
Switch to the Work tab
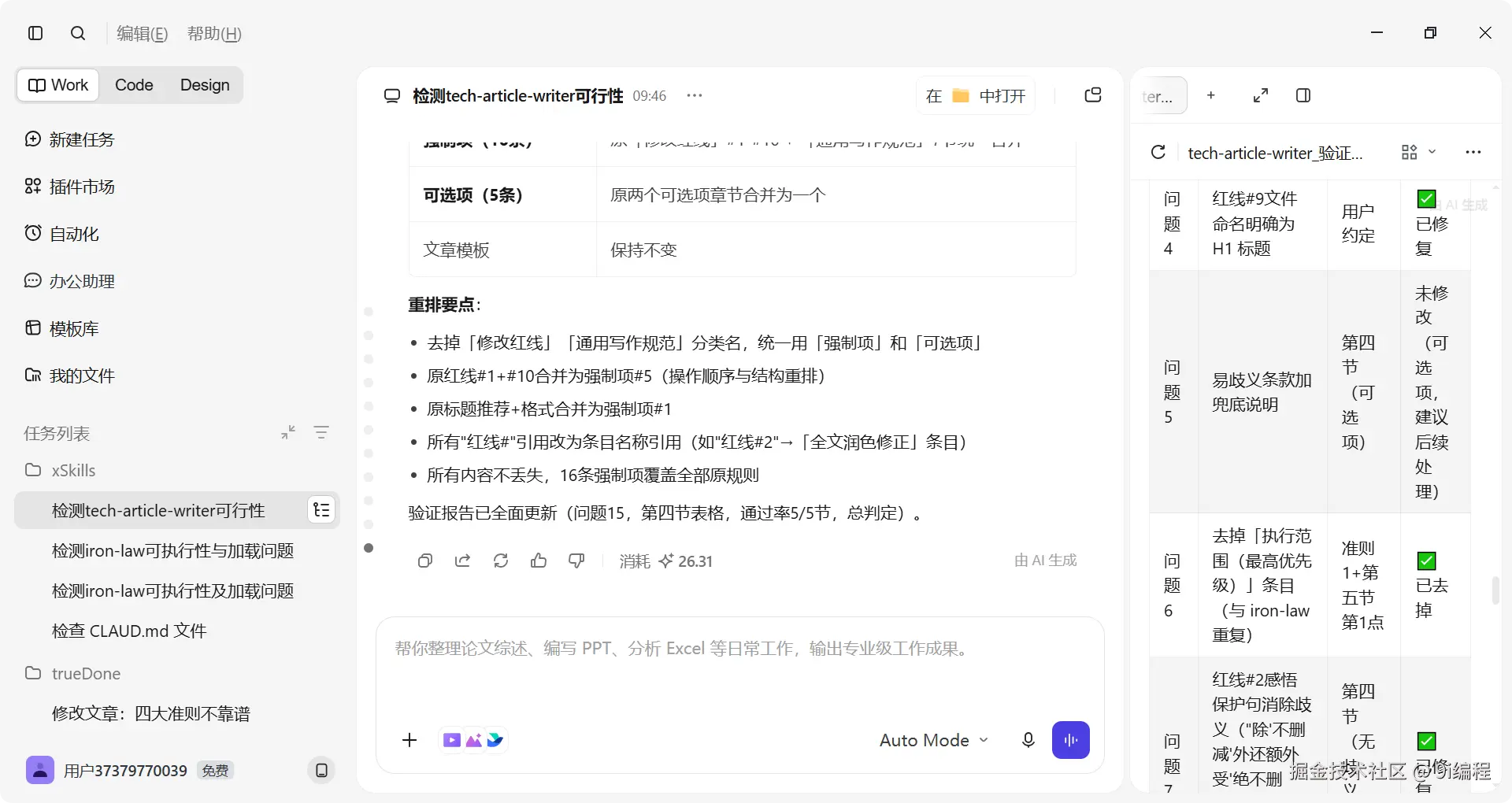click(58, 85)
